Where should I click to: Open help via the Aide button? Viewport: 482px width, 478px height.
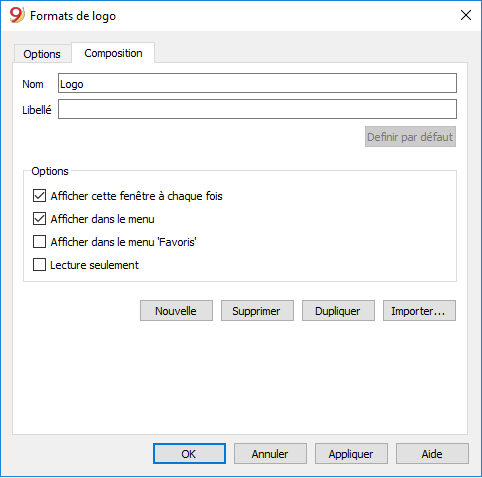coord(432,454)
